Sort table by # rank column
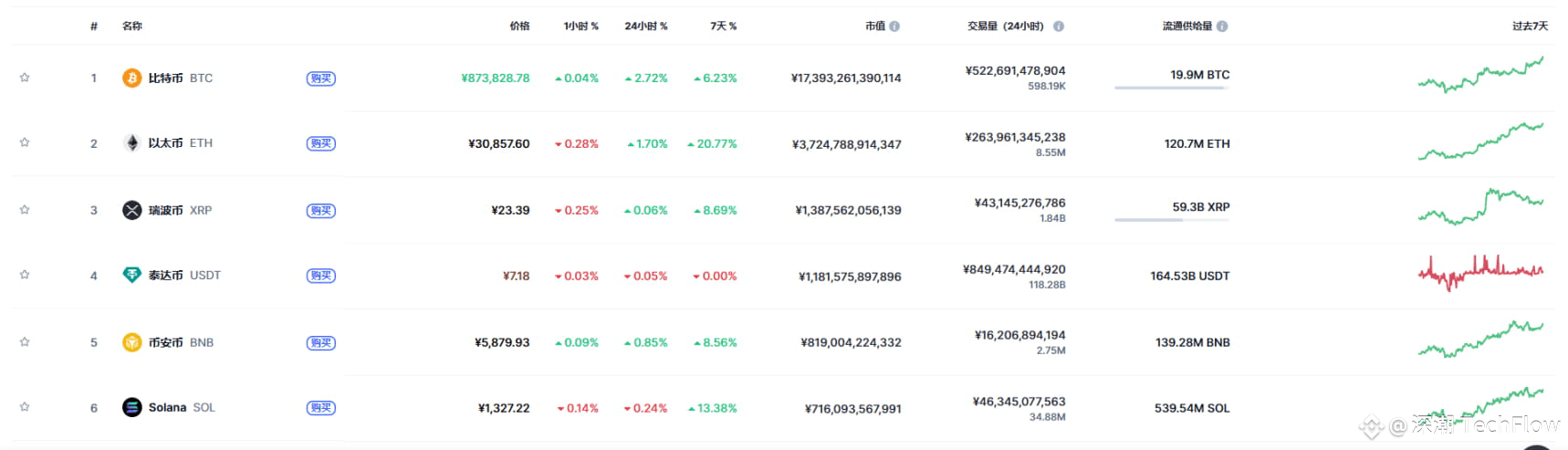 click(94, 26)
